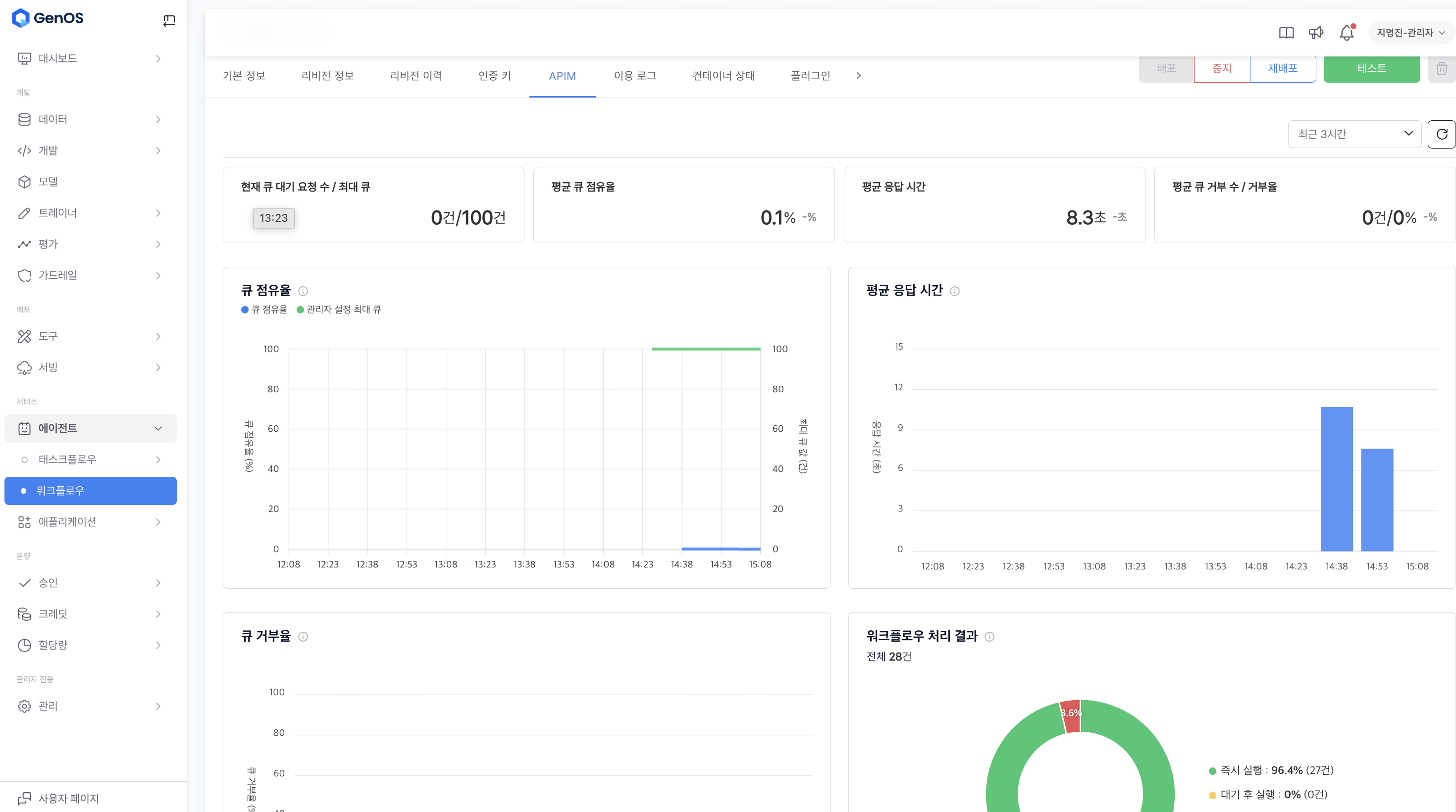Show more tabs with the right chevron
This screenshot has height=812, width=1456.
point(859,76)
